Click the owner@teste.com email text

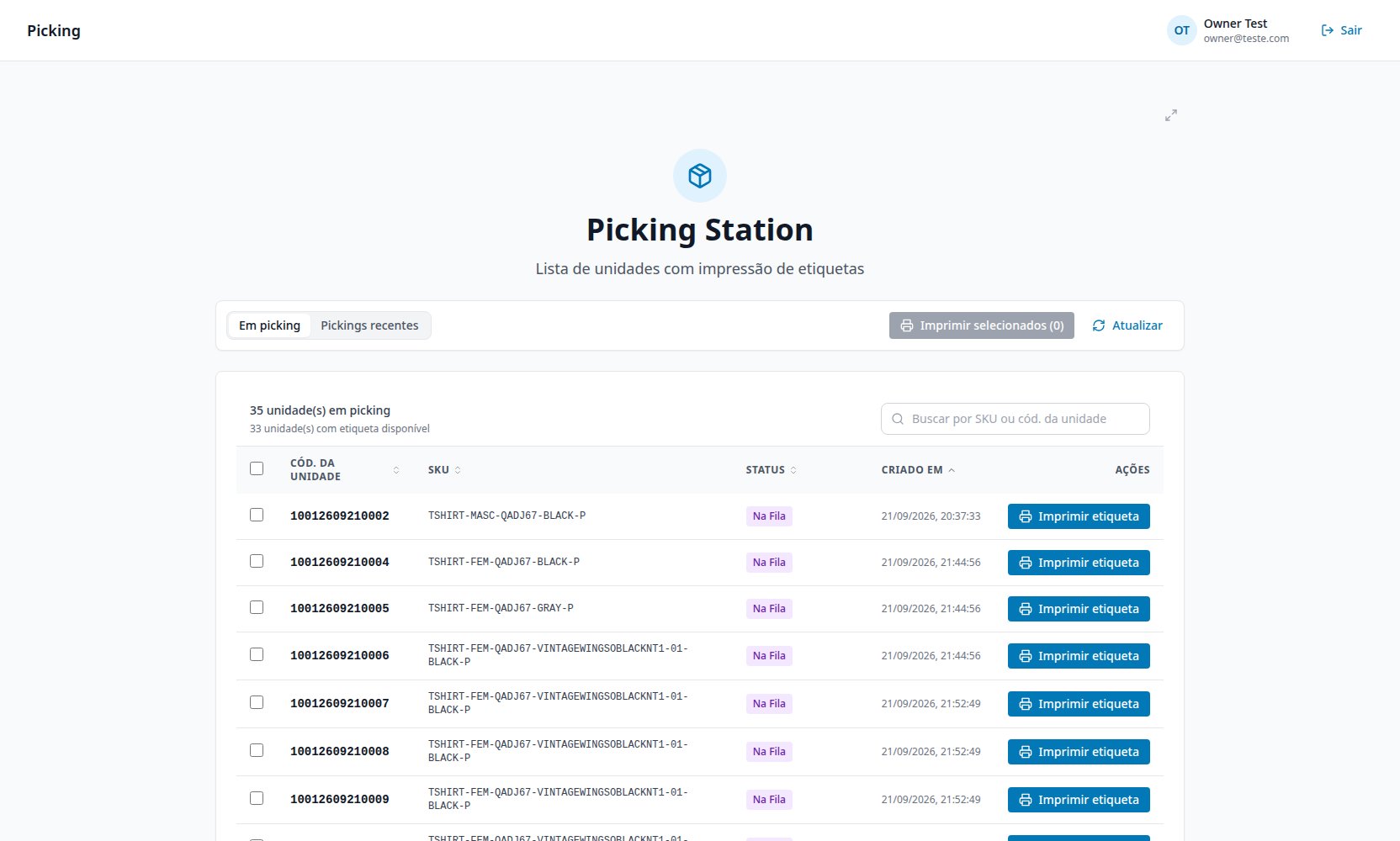tap(1246, 39)
